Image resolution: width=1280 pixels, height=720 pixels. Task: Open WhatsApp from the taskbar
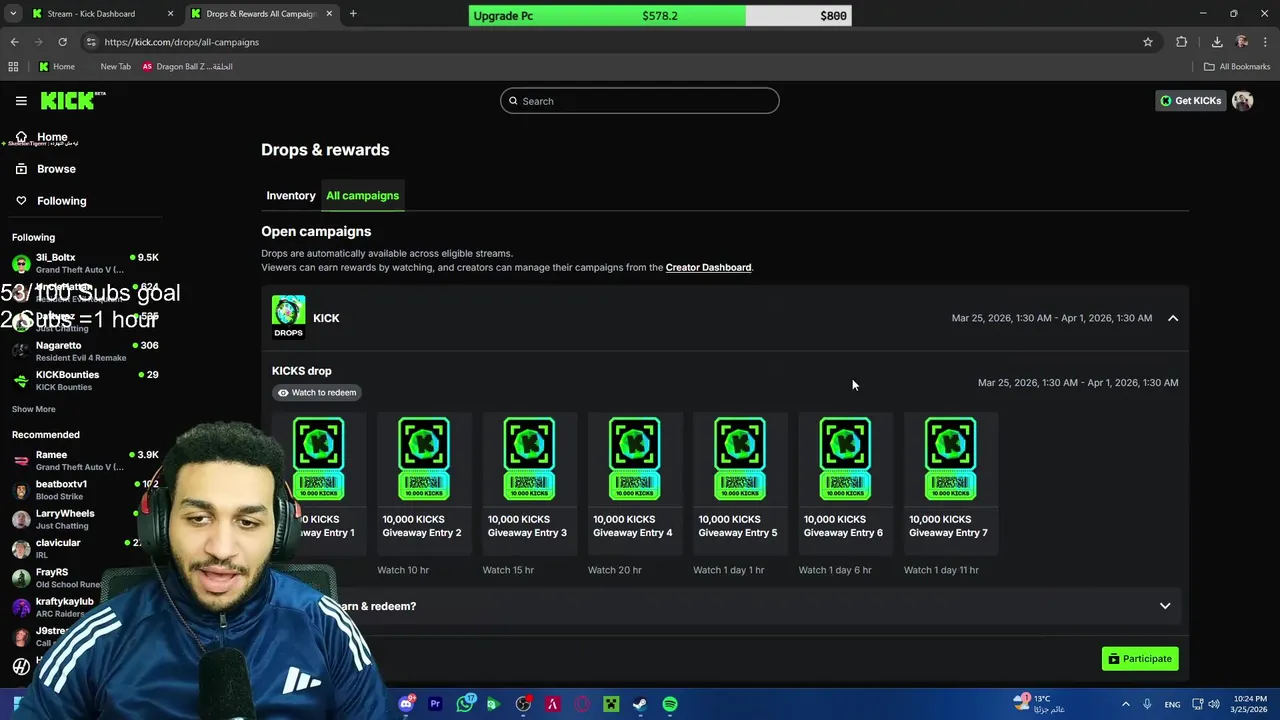[465, 704]
